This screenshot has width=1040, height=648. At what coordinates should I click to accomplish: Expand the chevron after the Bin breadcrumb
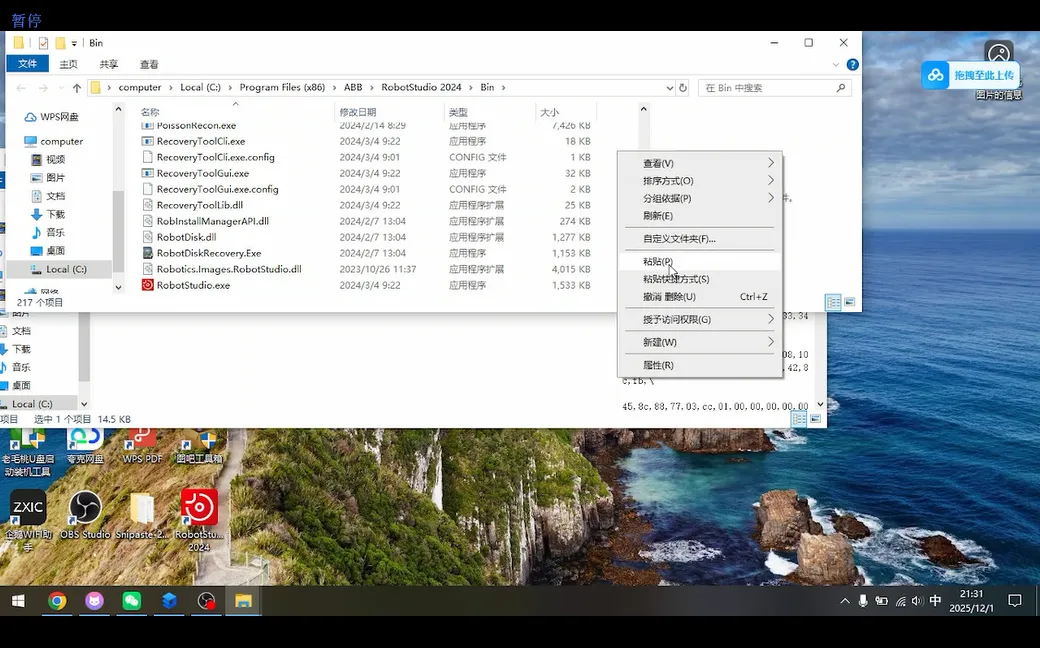(x=503, y=88)
